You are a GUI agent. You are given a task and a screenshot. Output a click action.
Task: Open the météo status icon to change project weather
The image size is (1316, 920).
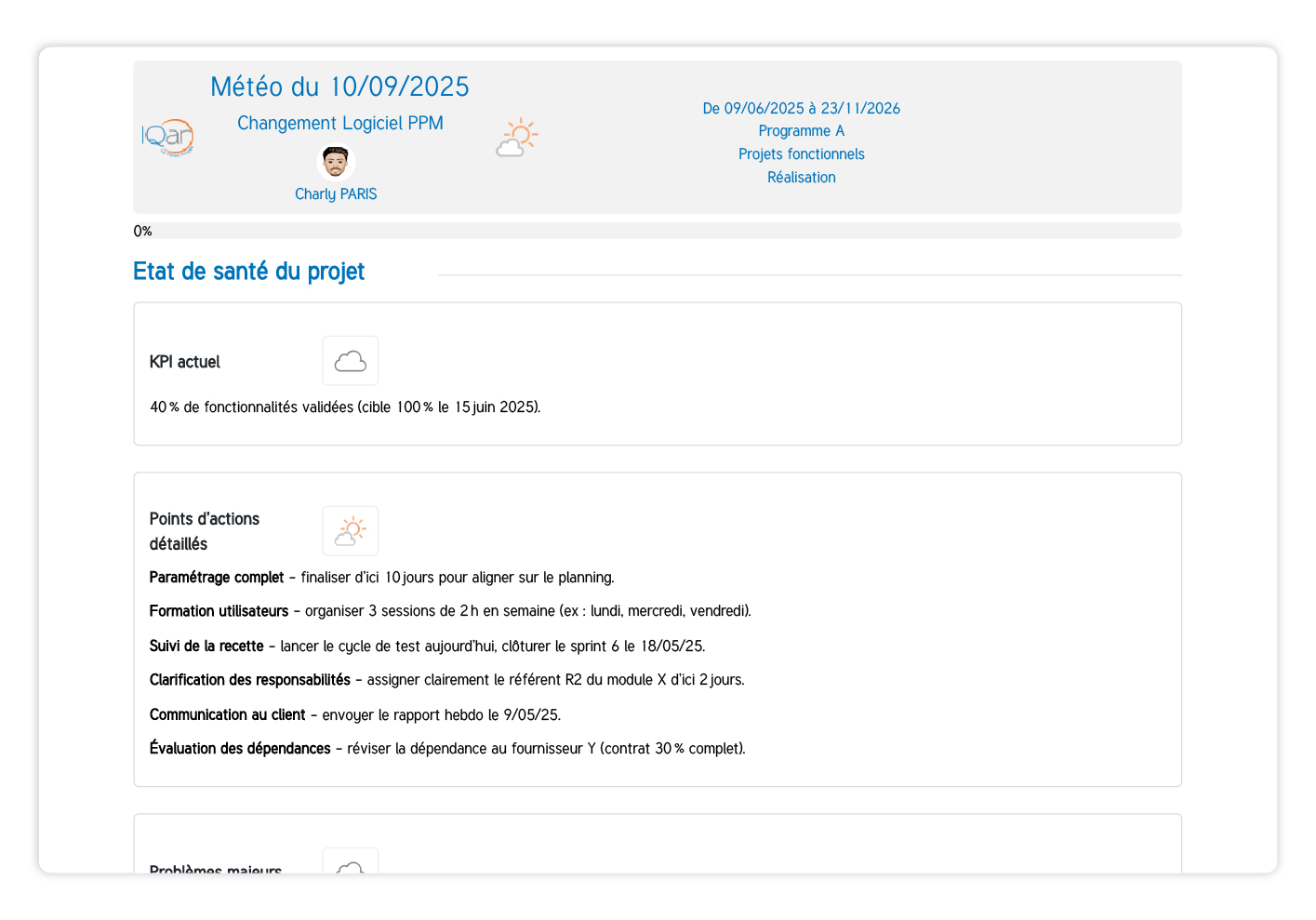tap(517, 137)
